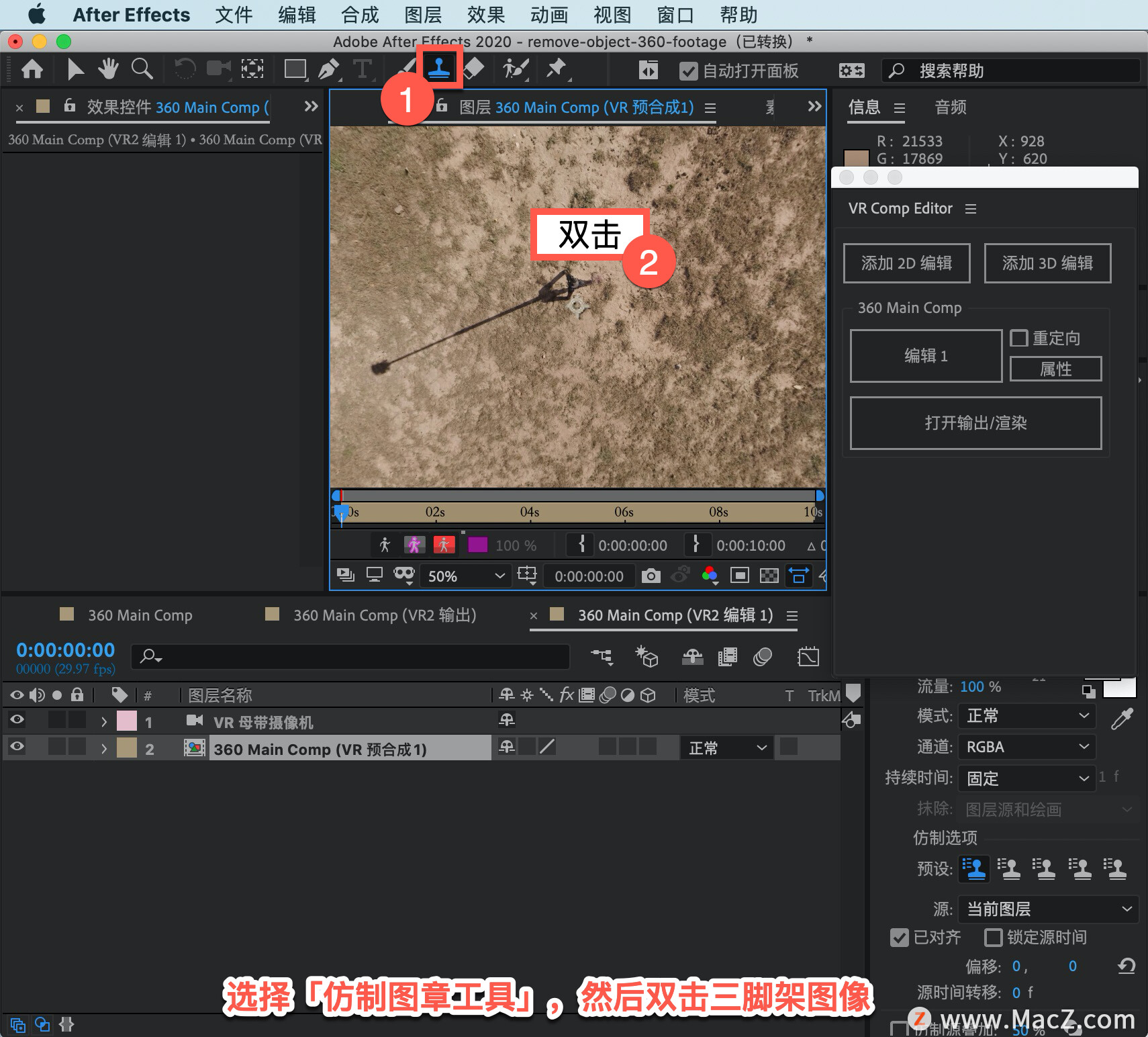Open the 效果 menu

tap(486, 15)
